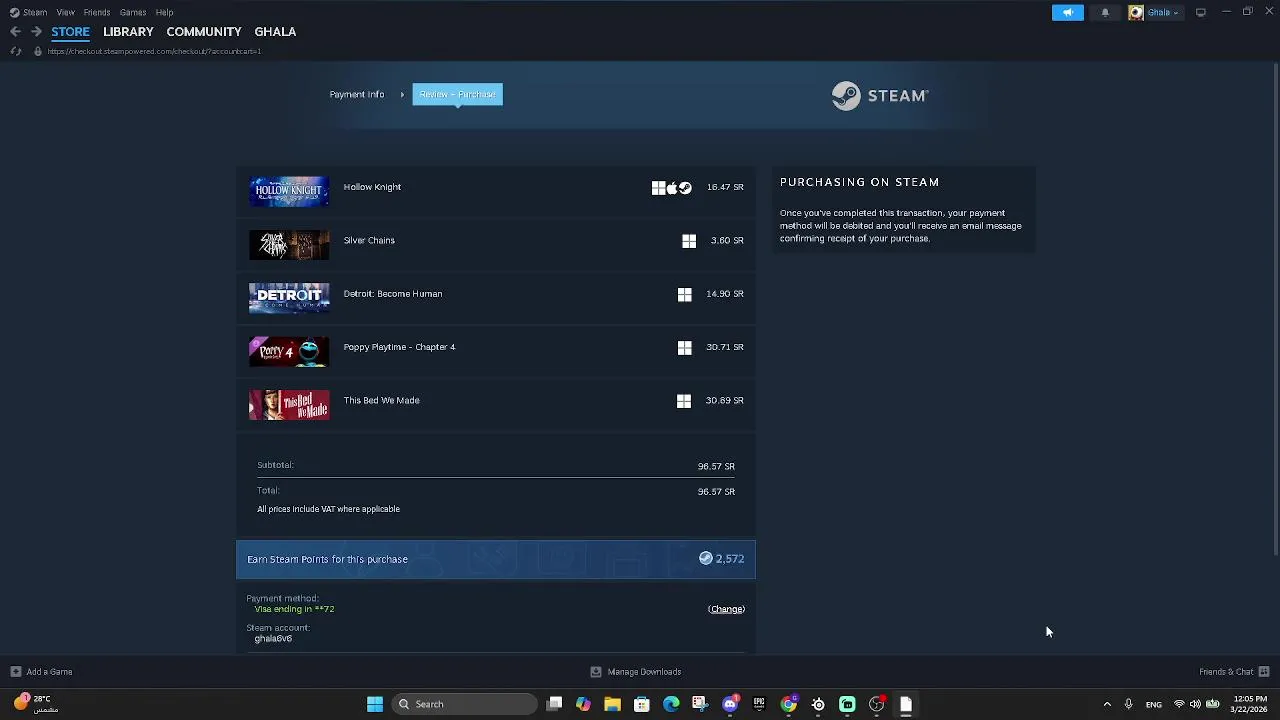This screenshot has height=720, width=1280.
Task: Click the 16.47 SR price
Action: point(725,187)
